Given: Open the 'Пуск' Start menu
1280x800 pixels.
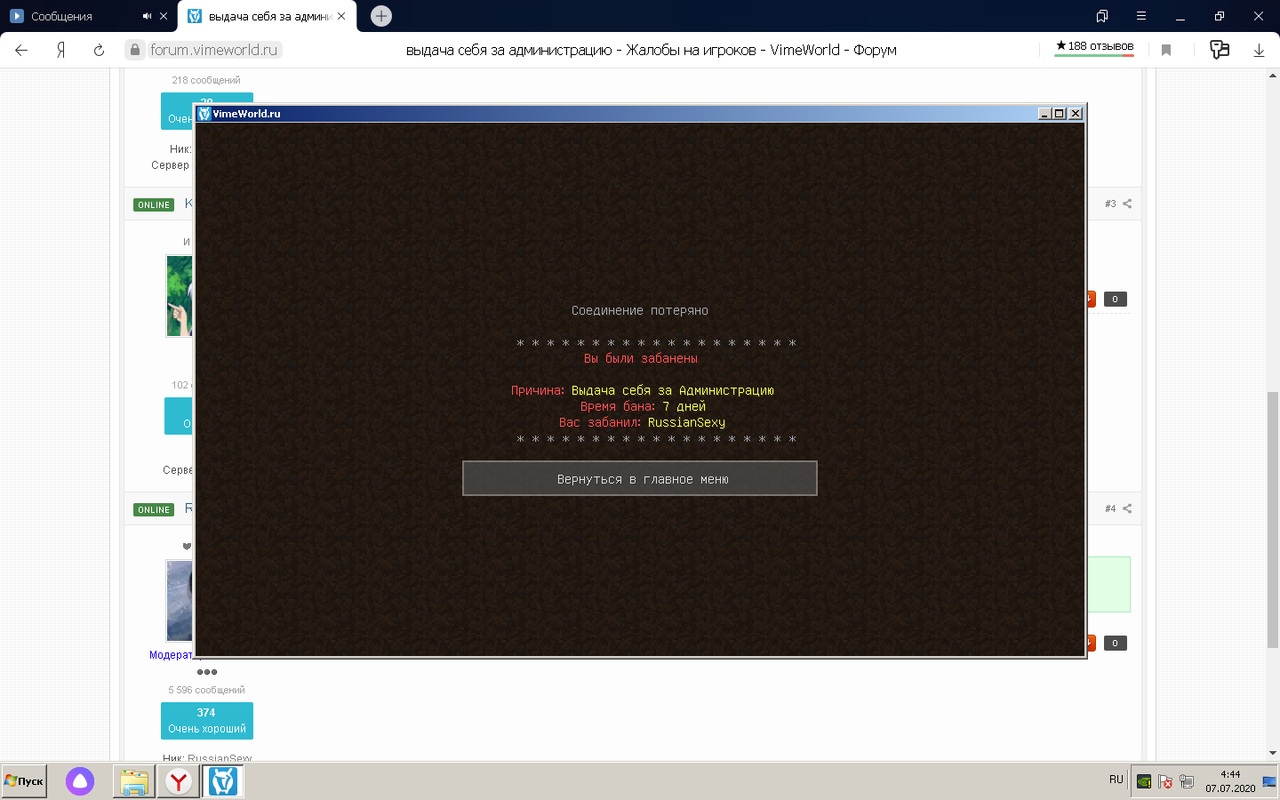Looking at the screenshot, I should 24,781.
